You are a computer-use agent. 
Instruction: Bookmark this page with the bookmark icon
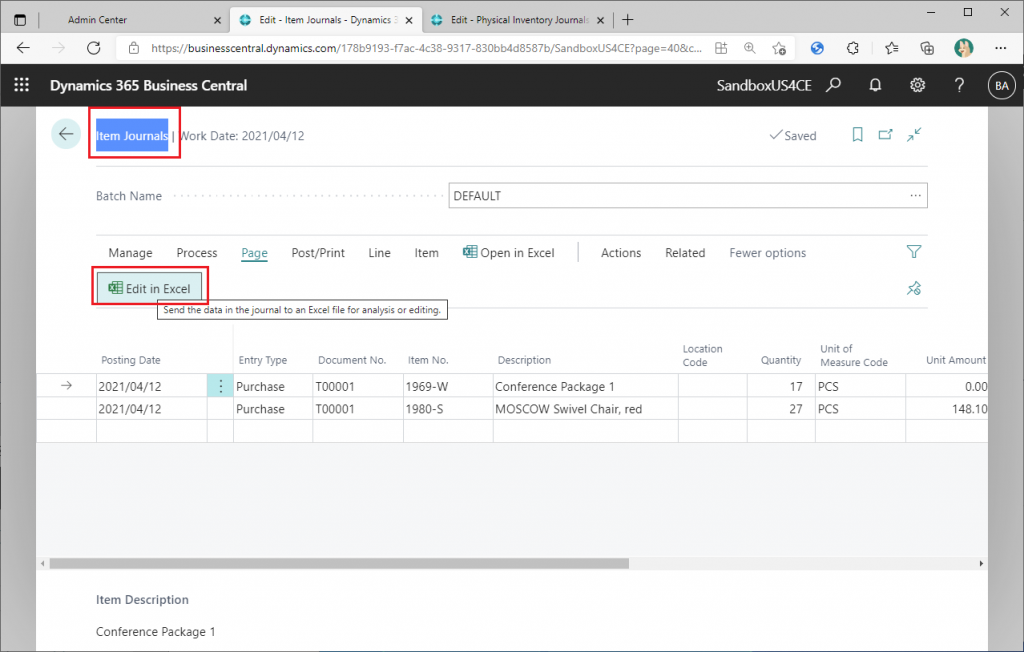[x=857, y=135]
